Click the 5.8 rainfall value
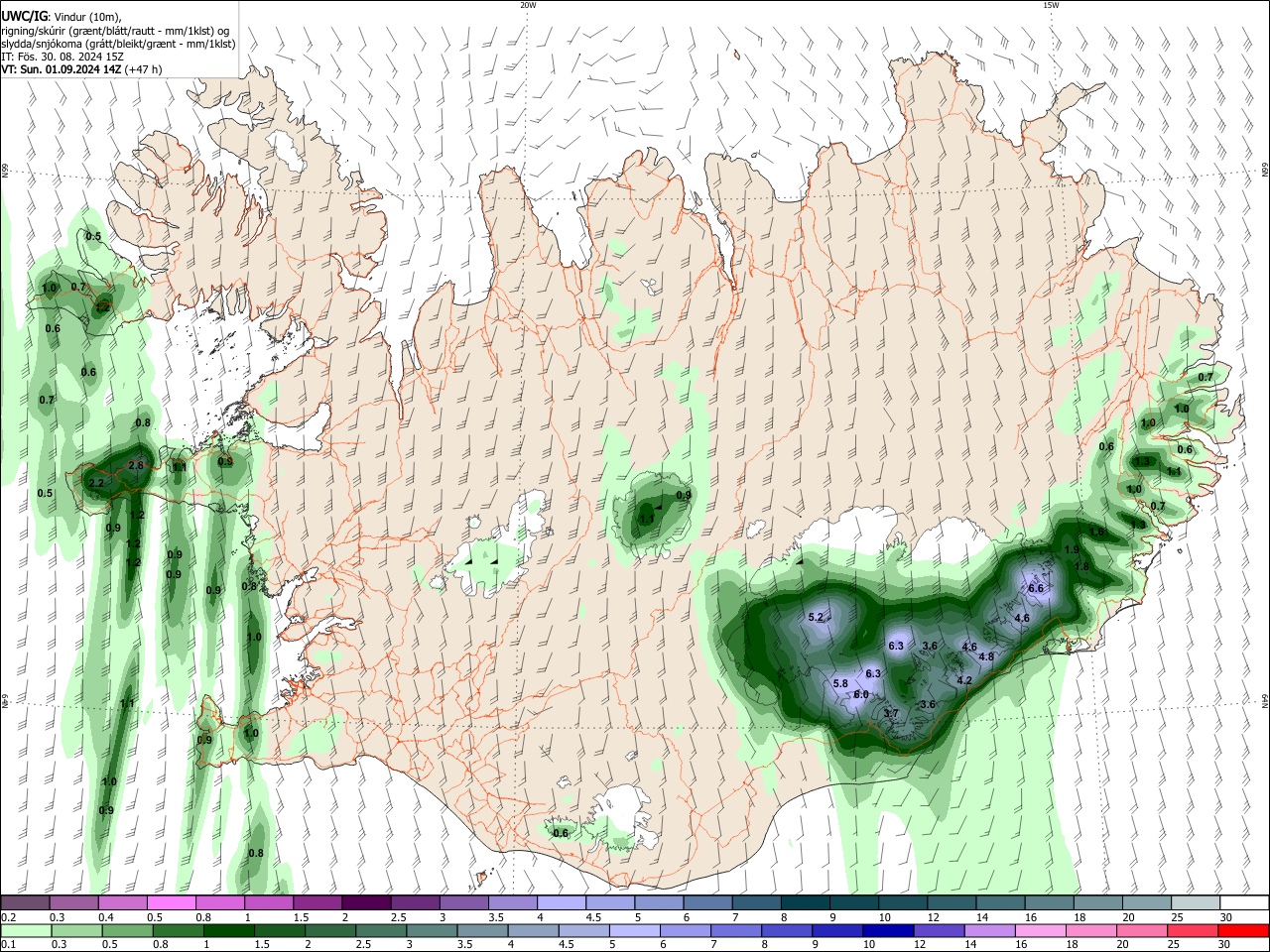This screenshot has width=1270, height=952. 840,683
